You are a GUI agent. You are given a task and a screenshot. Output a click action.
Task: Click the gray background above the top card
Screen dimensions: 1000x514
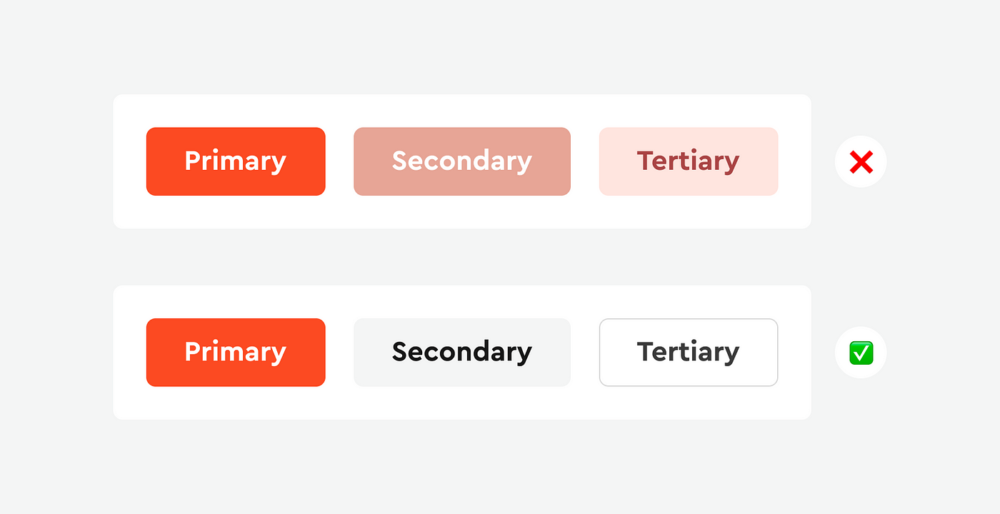point(462,50)
